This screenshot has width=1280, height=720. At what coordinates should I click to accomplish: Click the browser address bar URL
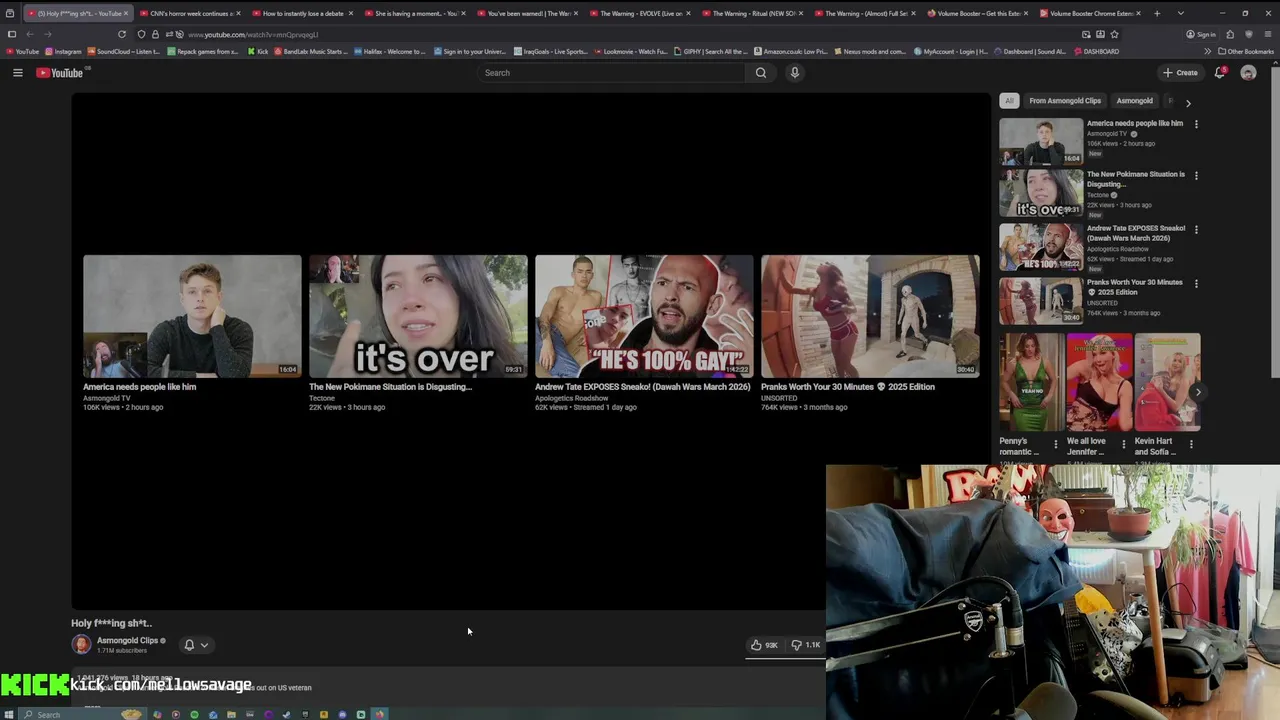(253, 34)
